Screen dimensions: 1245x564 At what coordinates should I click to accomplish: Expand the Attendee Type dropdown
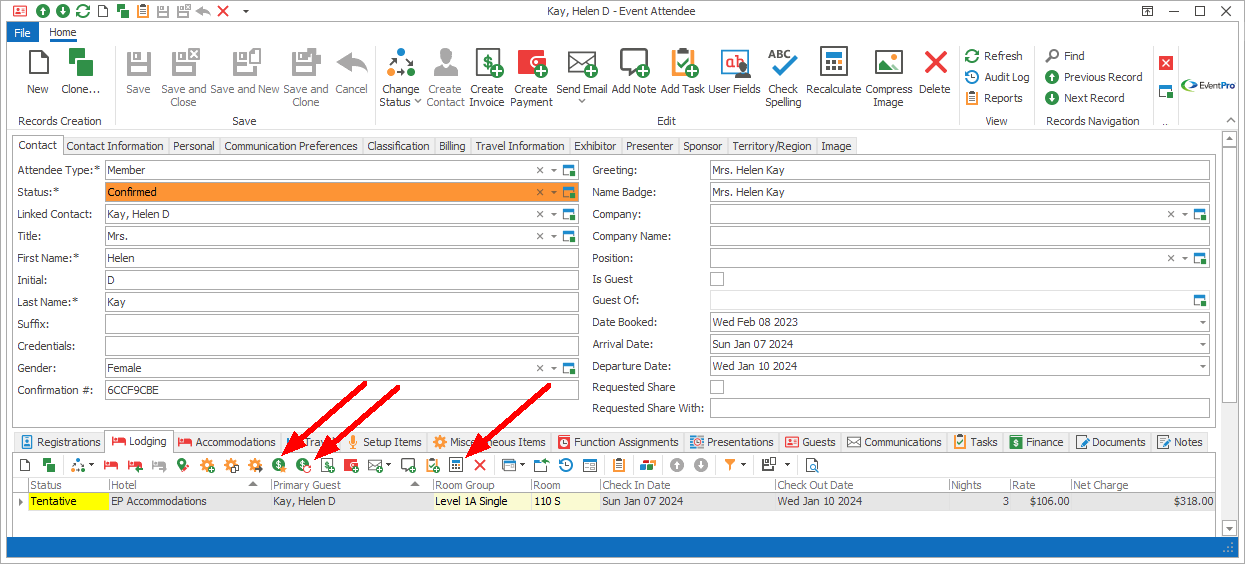pos(554,170)
